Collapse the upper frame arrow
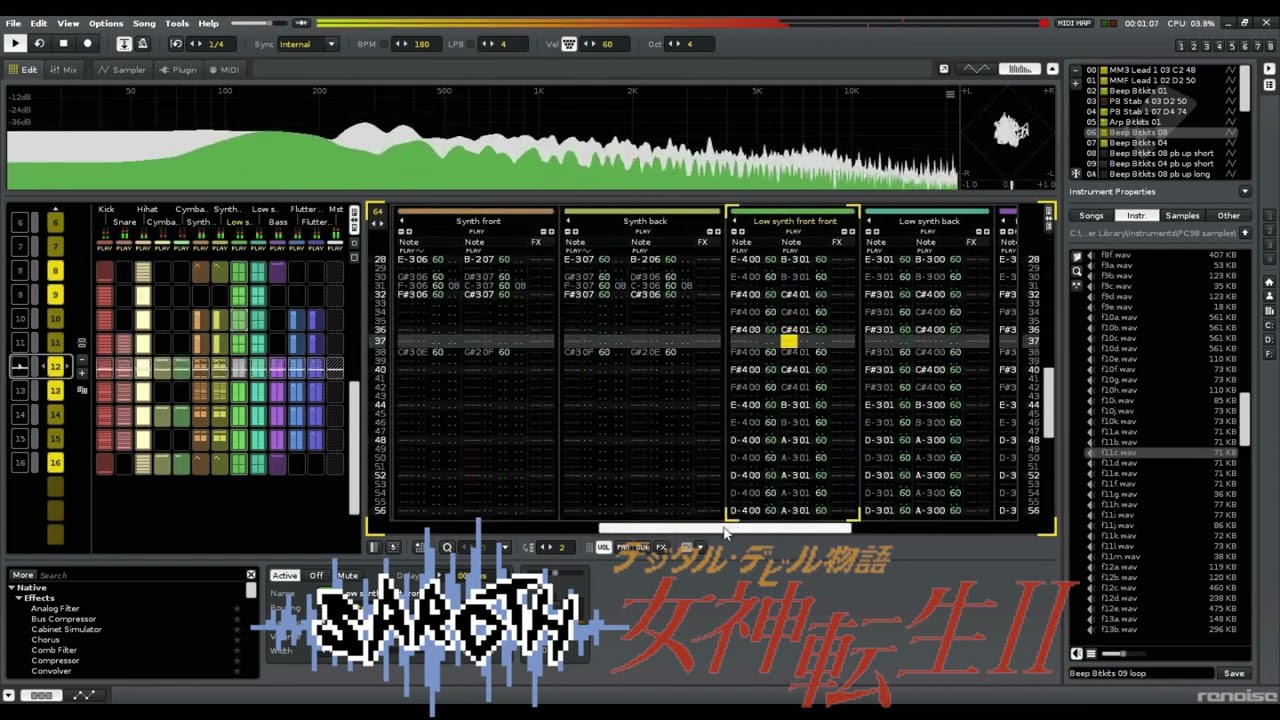The height and width of the screenshot is (720, 1280). coord(1052,69)
